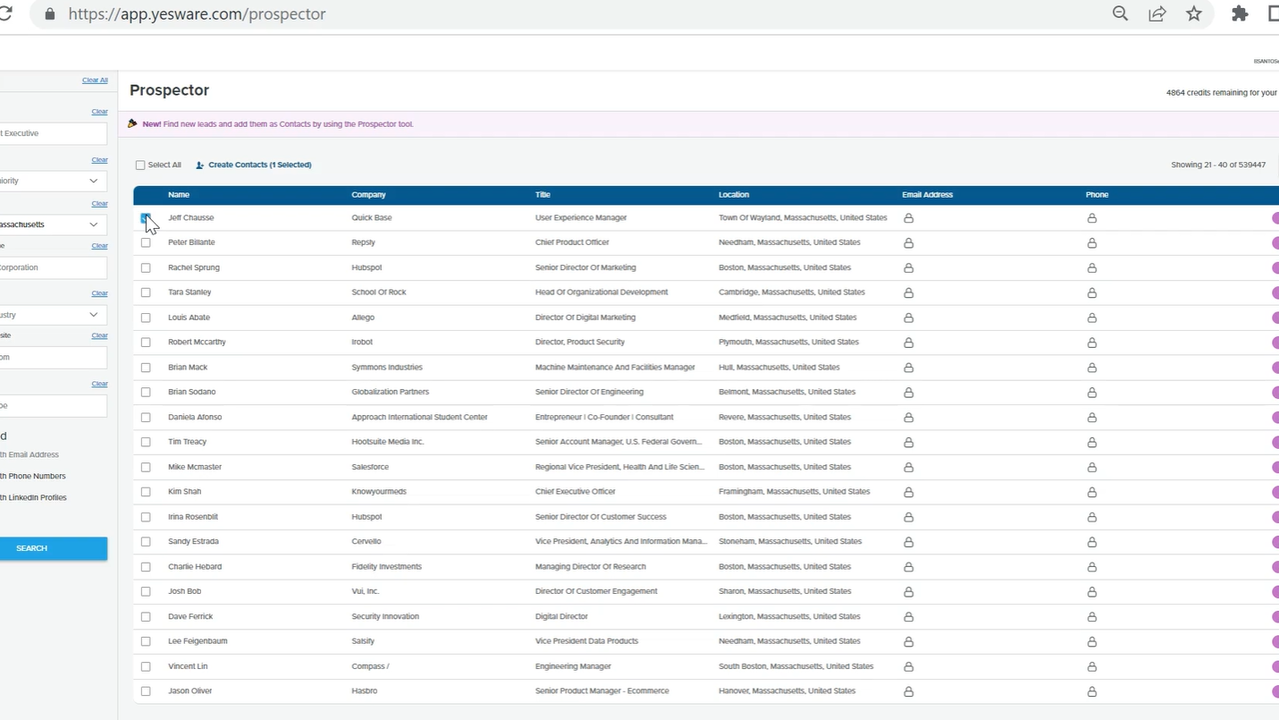Open the industry filter dropdown
The height and width of the screenshot is (720, 1279).
click(52, 315)
